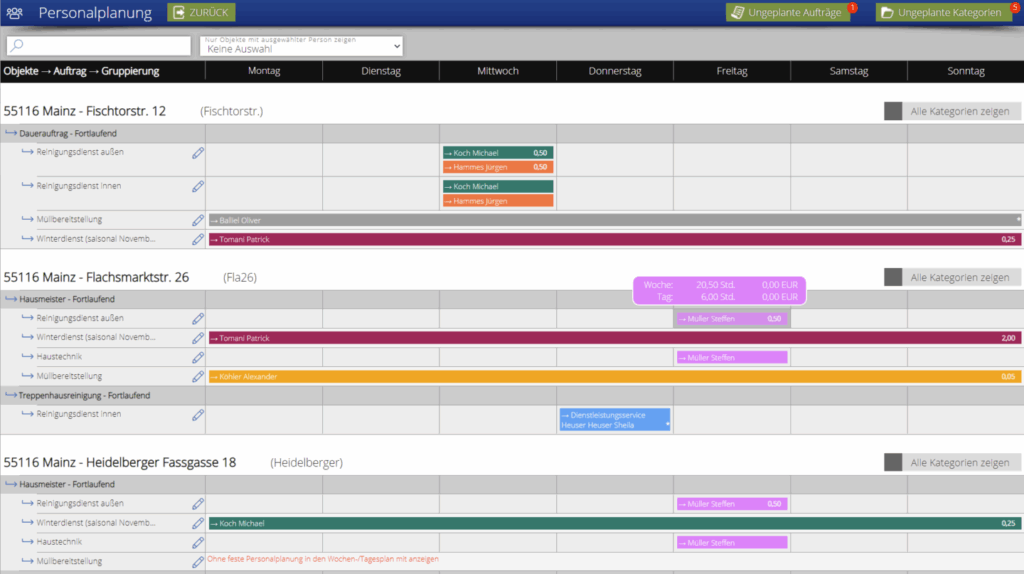Select the Montag column header
The image size is (1024, 574).
coord(264,71)
